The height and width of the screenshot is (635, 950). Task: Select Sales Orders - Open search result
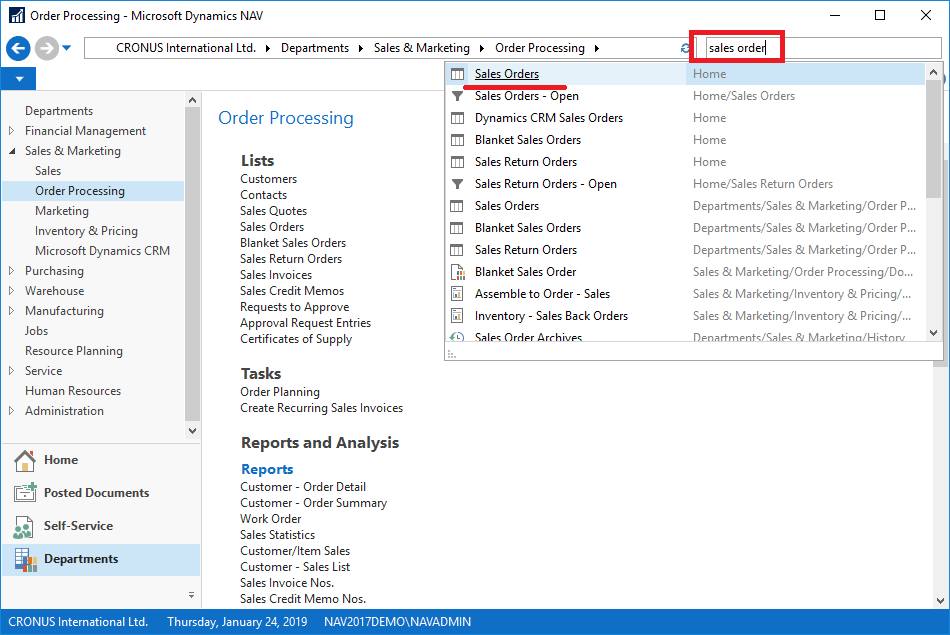(x=526, y=96)
